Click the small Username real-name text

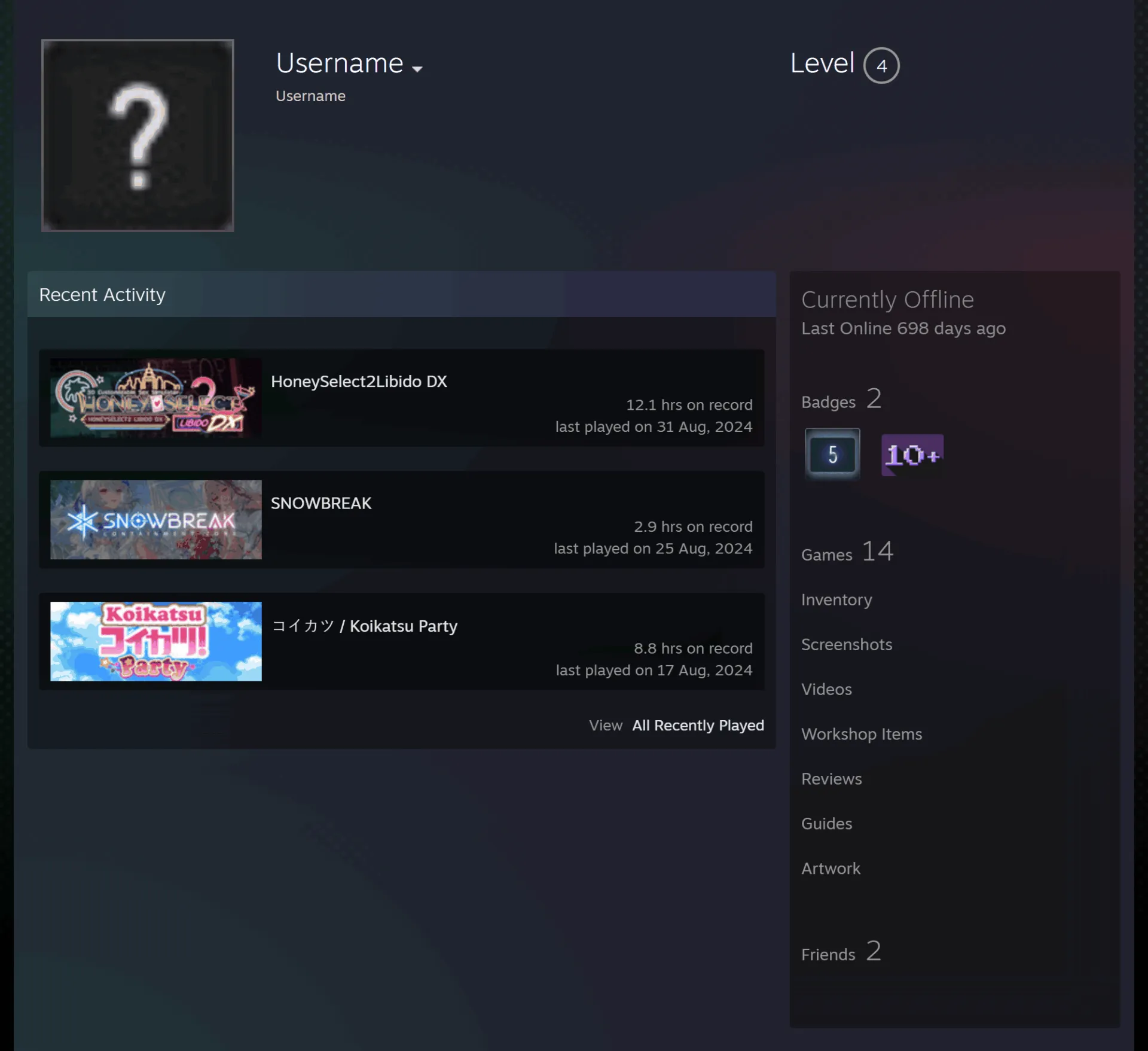coord(310,96)
